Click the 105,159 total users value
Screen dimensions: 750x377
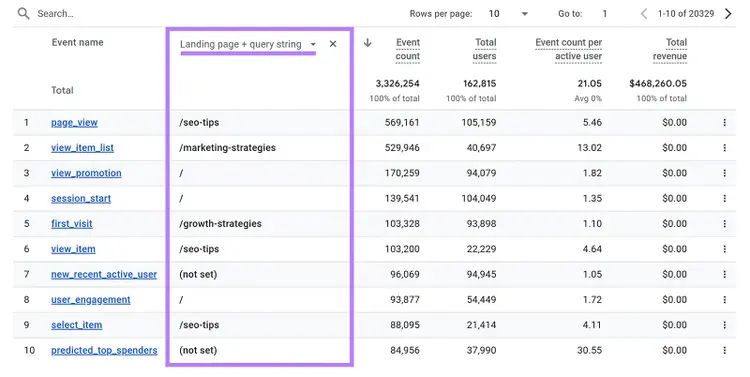pos(479,122)
